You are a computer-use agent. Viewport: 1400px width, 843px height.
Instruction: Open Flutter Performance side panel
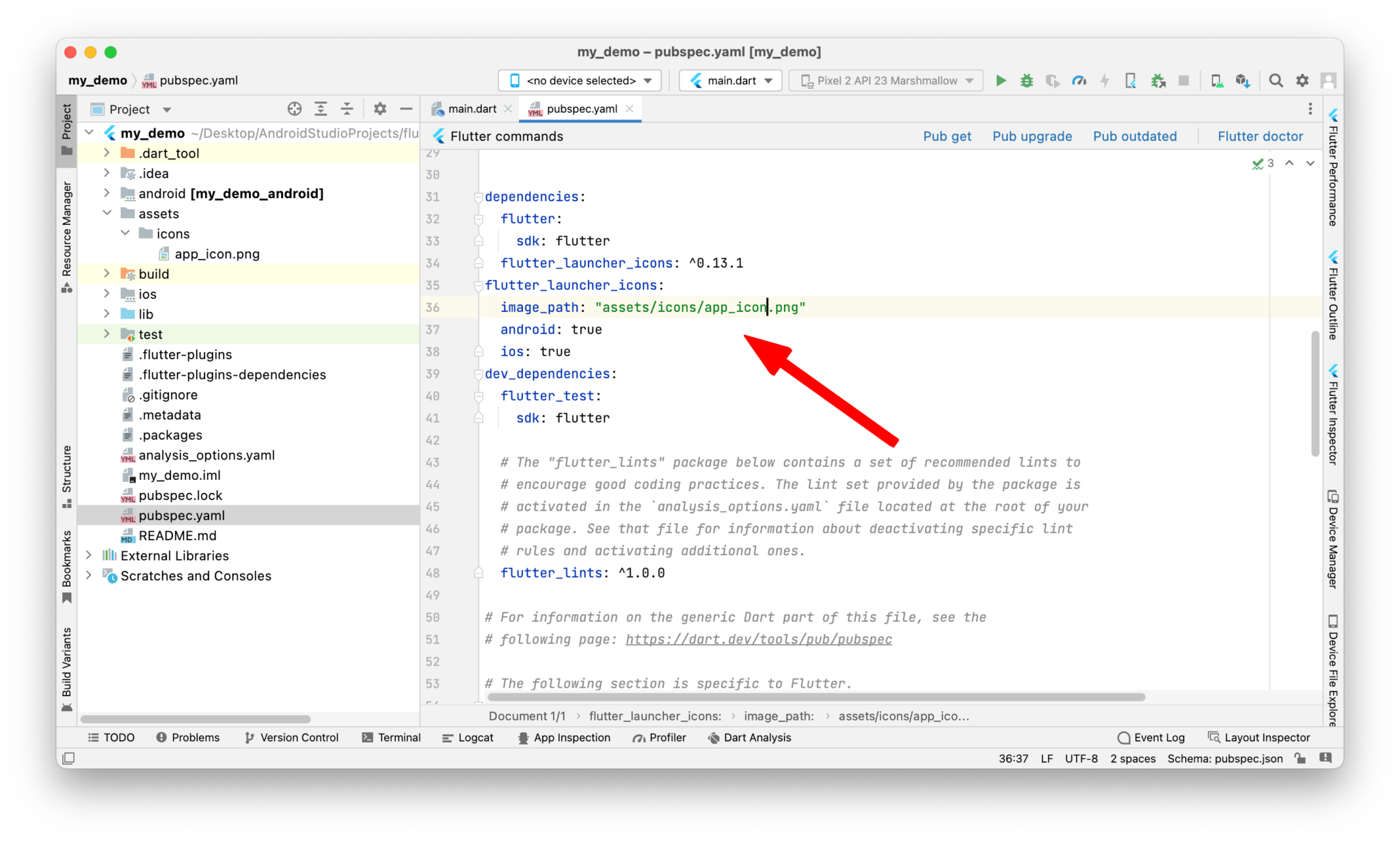click(x=1333, y=168)
